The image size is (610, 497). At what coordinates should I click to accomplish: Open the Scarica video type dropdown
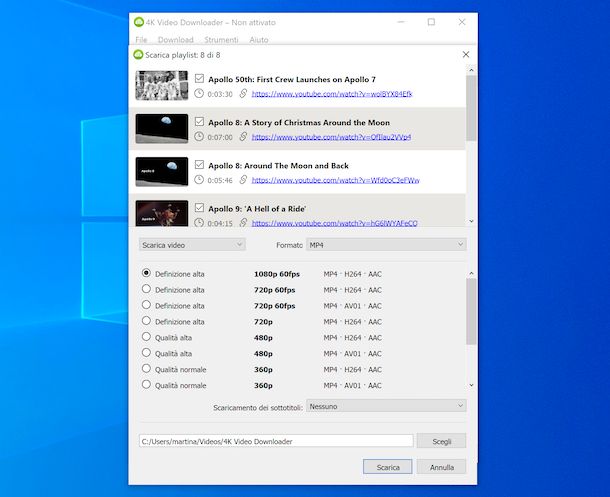click(192, 245)
